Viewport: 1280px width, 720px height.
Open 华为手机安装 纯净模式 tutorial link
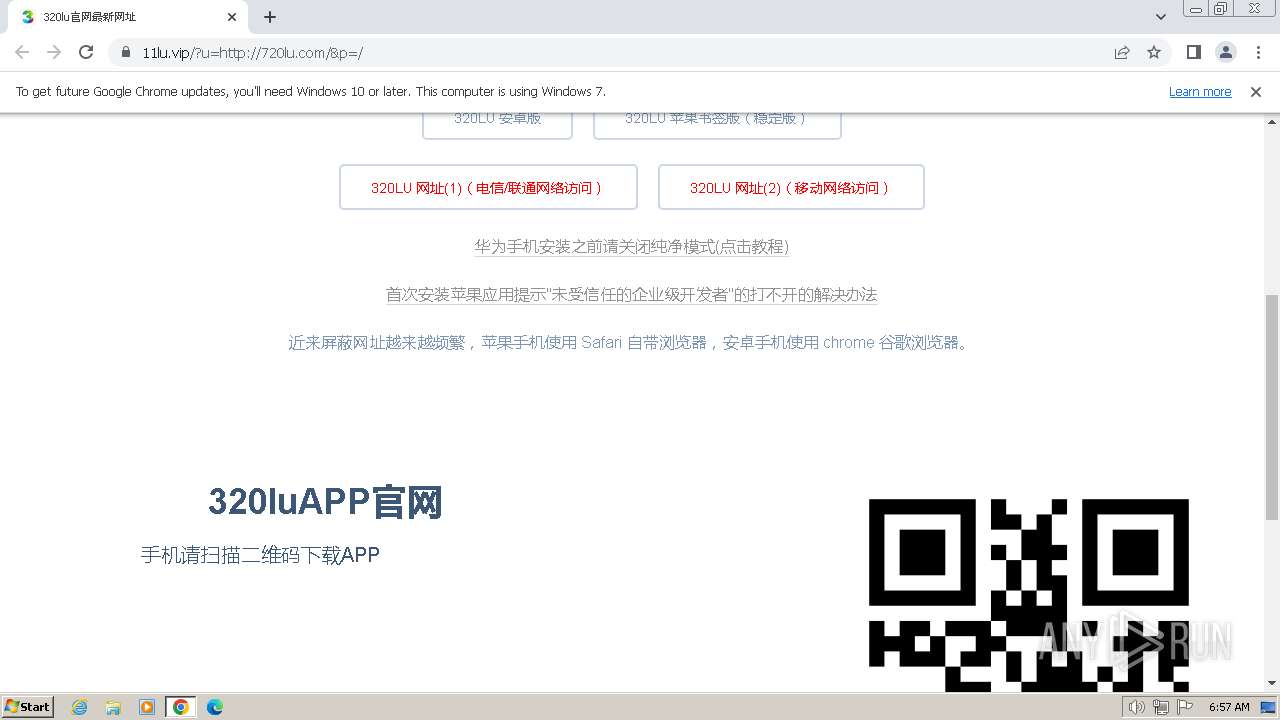pyautogui.click(x=632, y=247)
